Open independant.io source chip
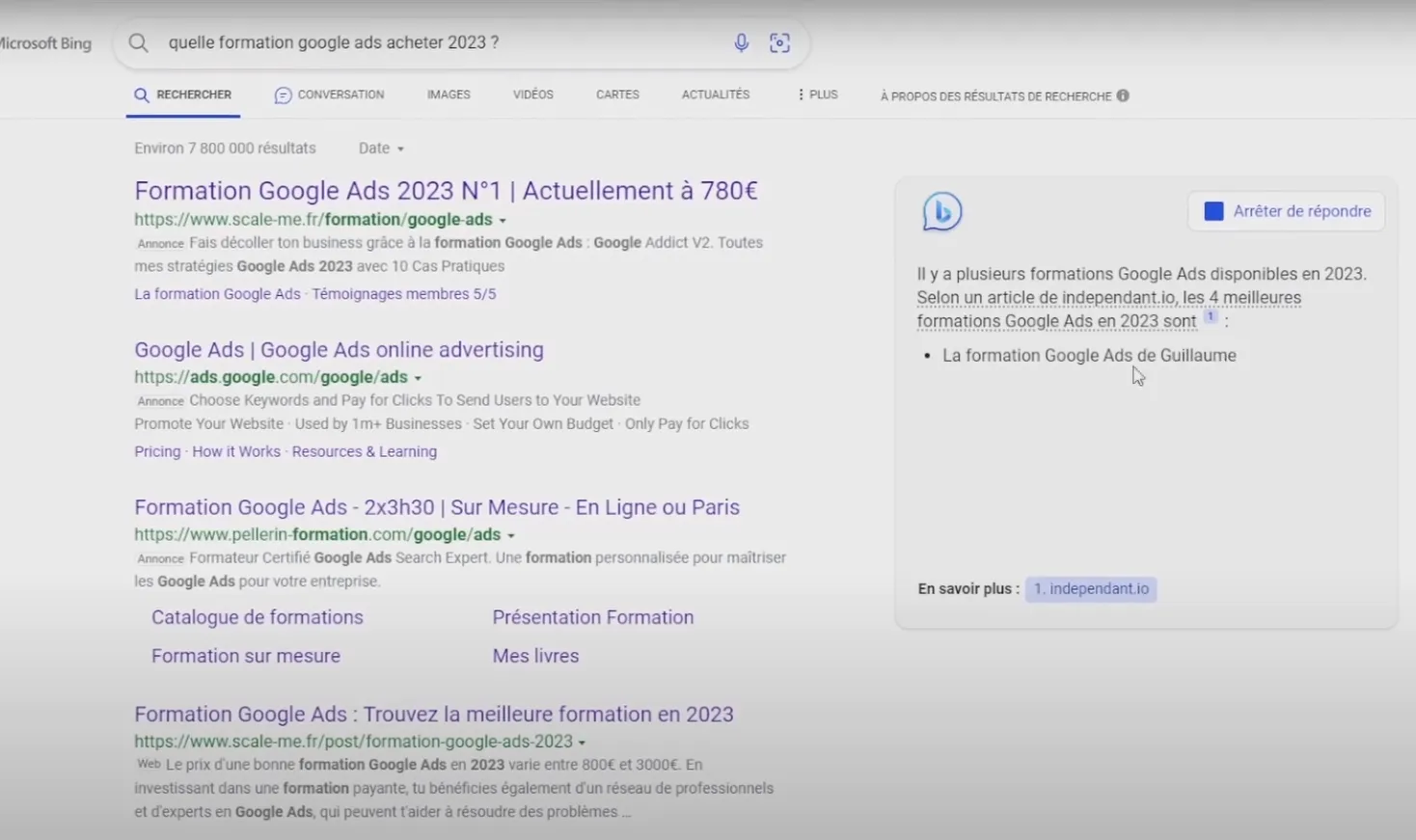 (1091, 588)
